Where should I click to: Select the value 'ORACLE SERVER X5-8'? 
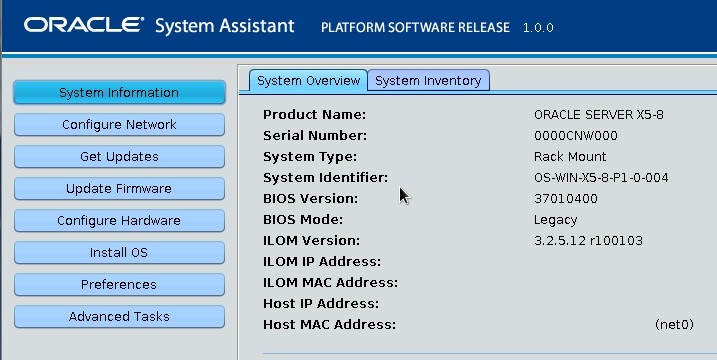coord(599,114)
